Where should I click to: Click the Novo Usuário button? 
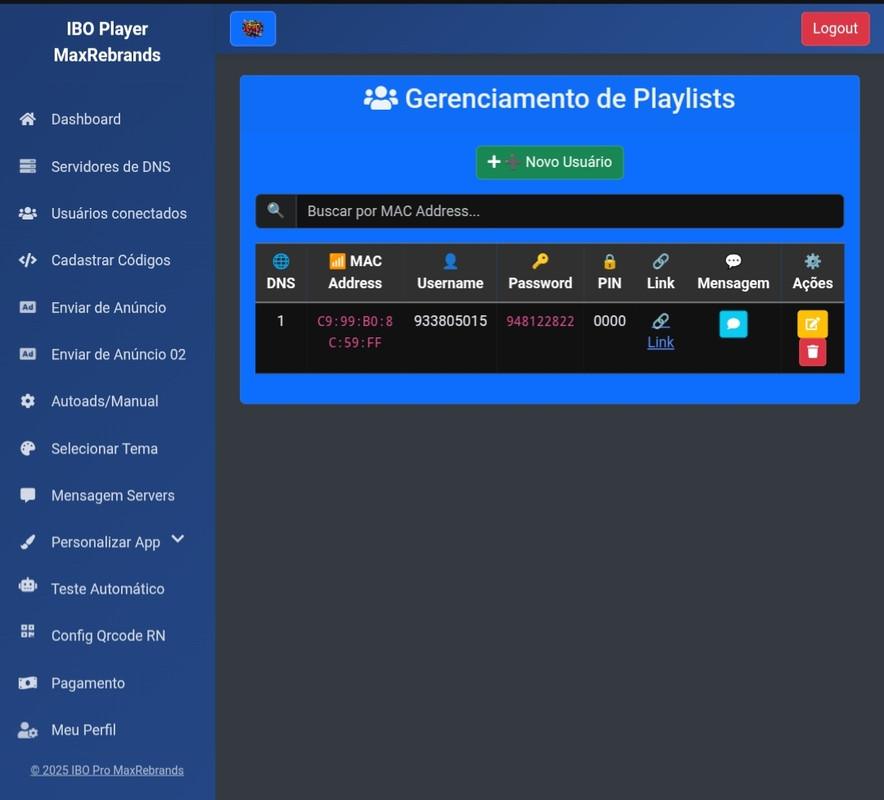pyautogui.click(x=550, y=162)
